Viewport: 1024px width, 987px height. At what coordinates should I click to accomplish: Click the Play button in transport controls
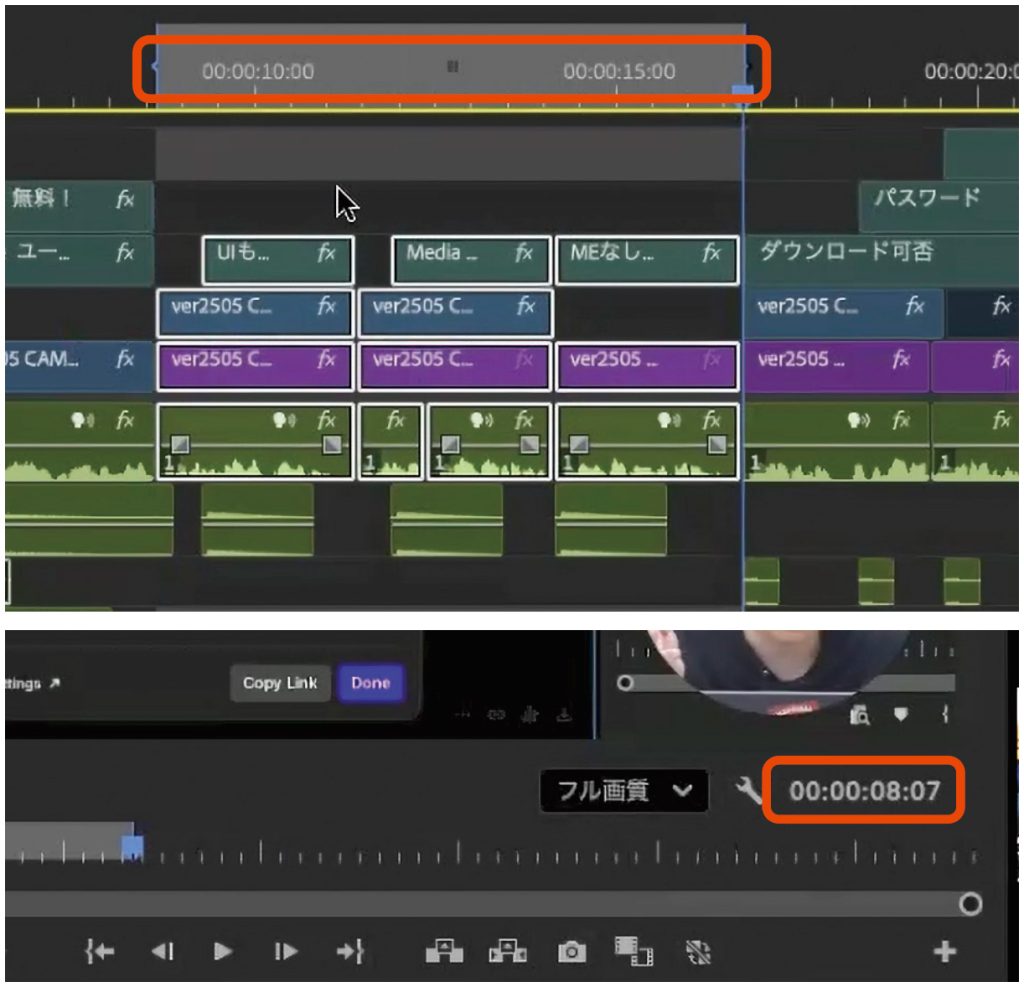coord(224,951)
